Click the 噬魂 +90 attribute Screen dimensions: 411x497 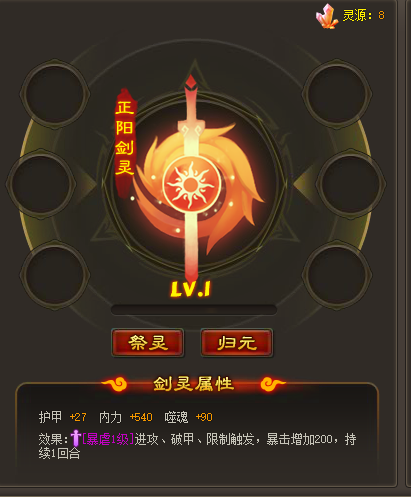point(188,417)
